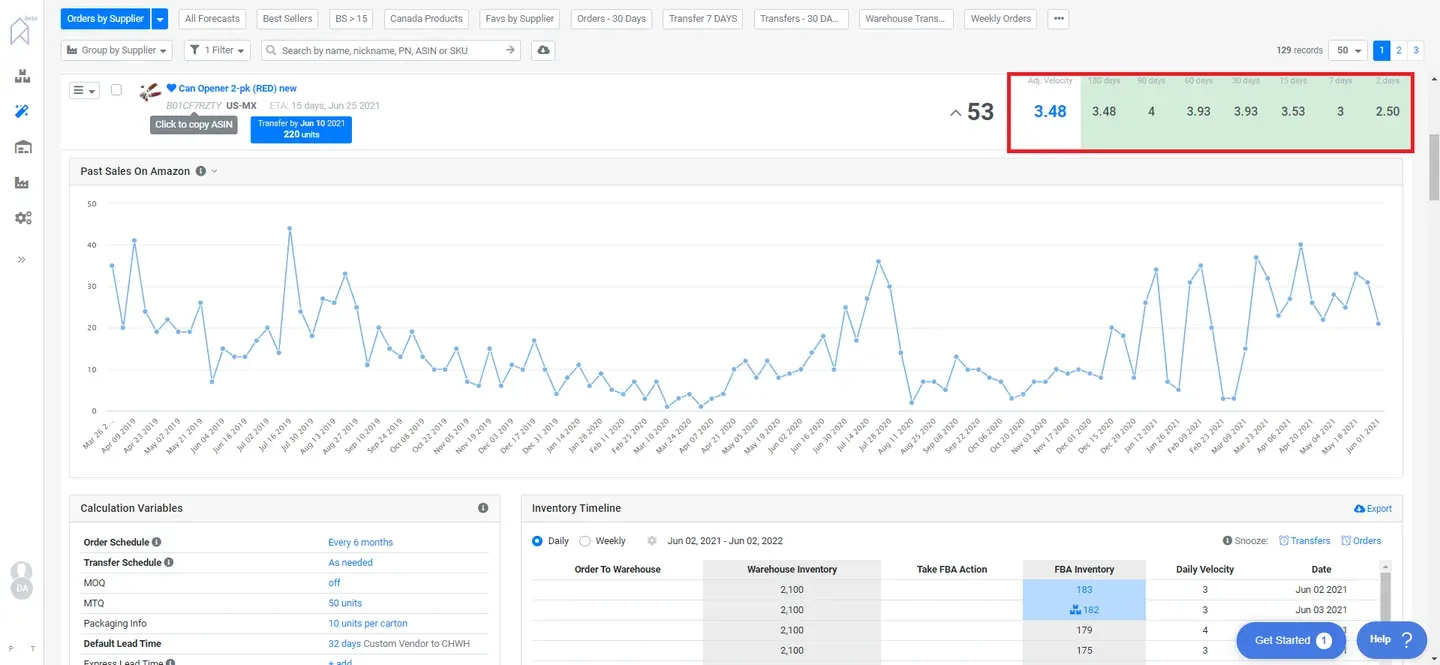Click the blue heart favorite icon
This screenshot has width=1440, height=665.
pyautogui.click(x=171, y=88)
